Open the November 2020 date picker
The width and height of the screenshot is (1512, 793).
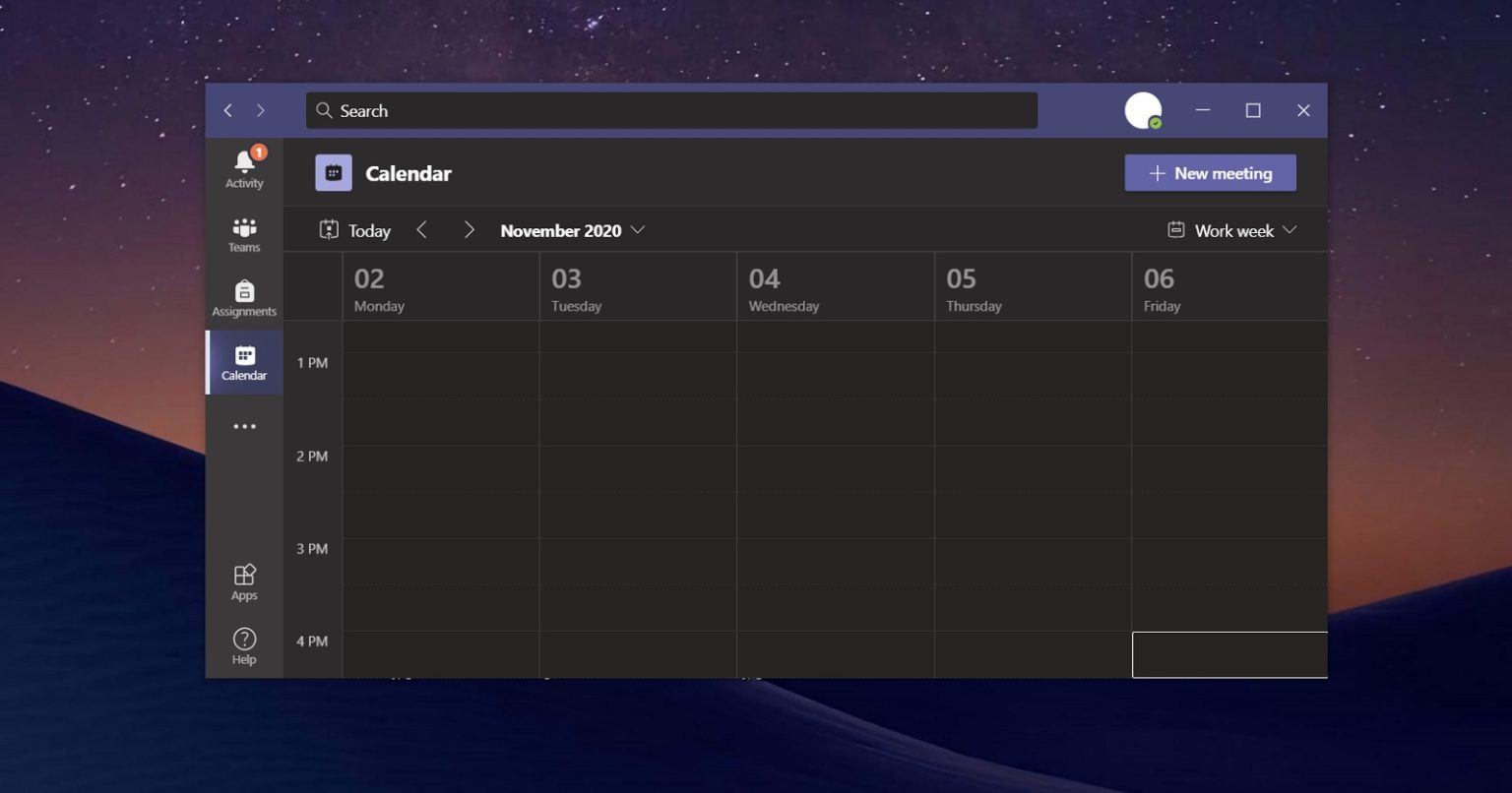click(571, 230)
